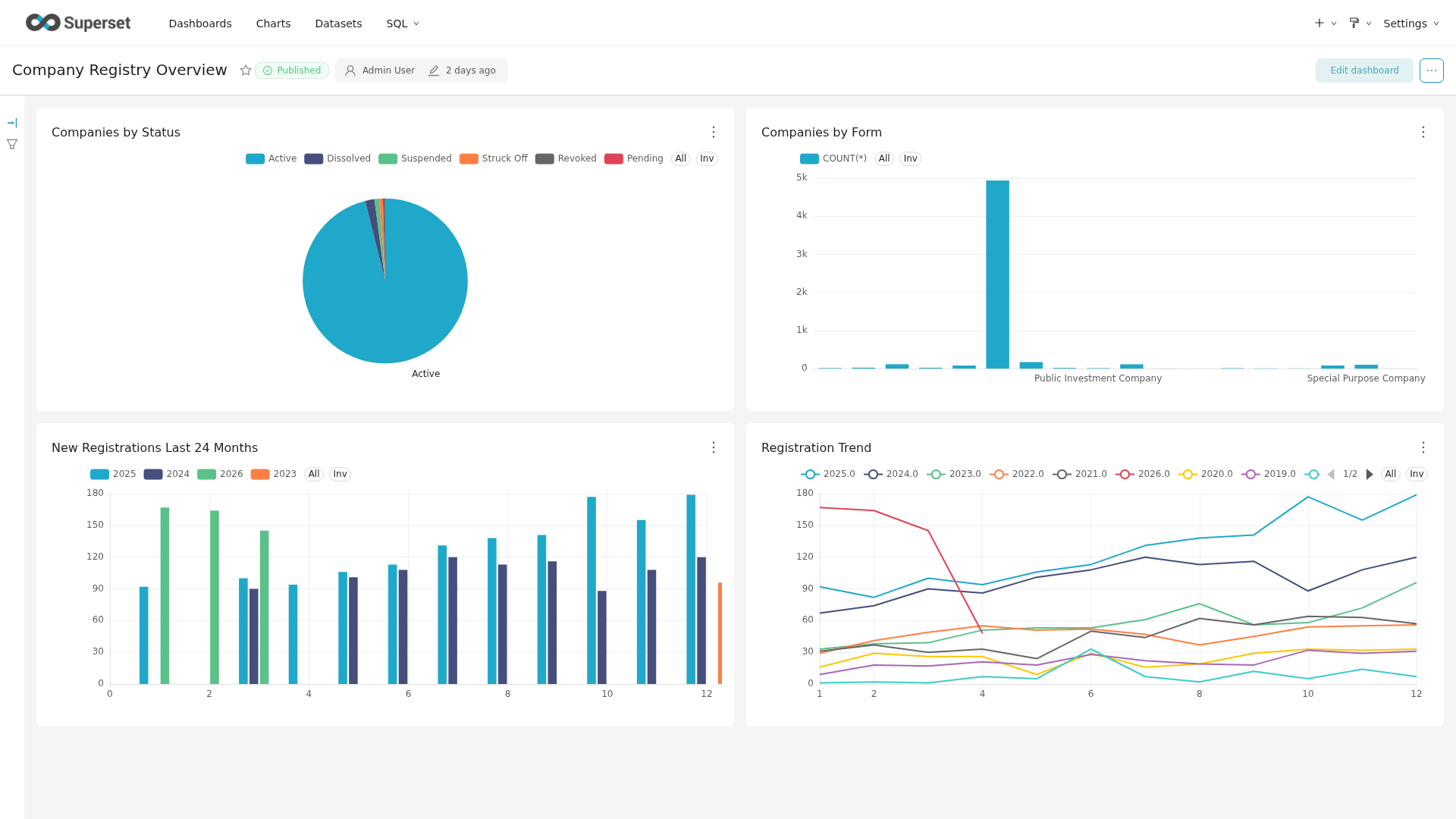Open the Datasets menu item
Image resolution: width=1456 pixels, height=819 pixels.
tap(338, 24)
